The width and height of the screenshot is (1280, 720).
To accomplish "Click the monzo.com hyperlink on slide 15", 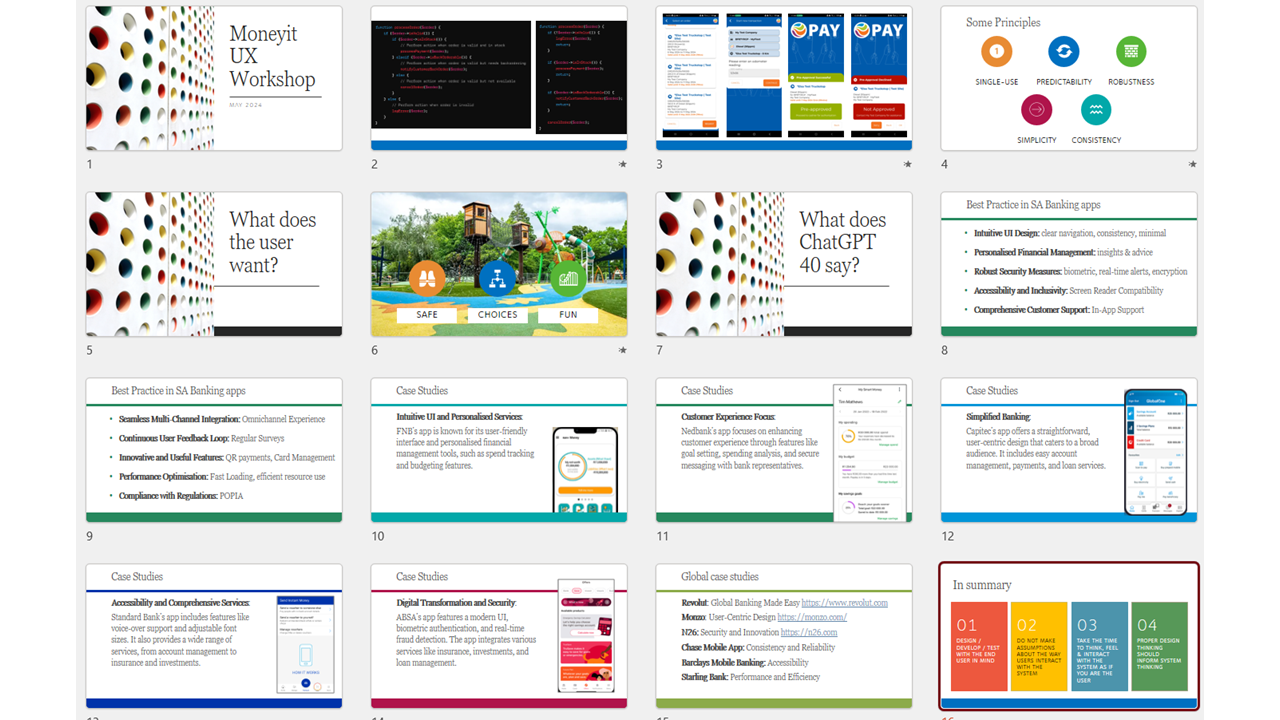I will pos(812,617).
